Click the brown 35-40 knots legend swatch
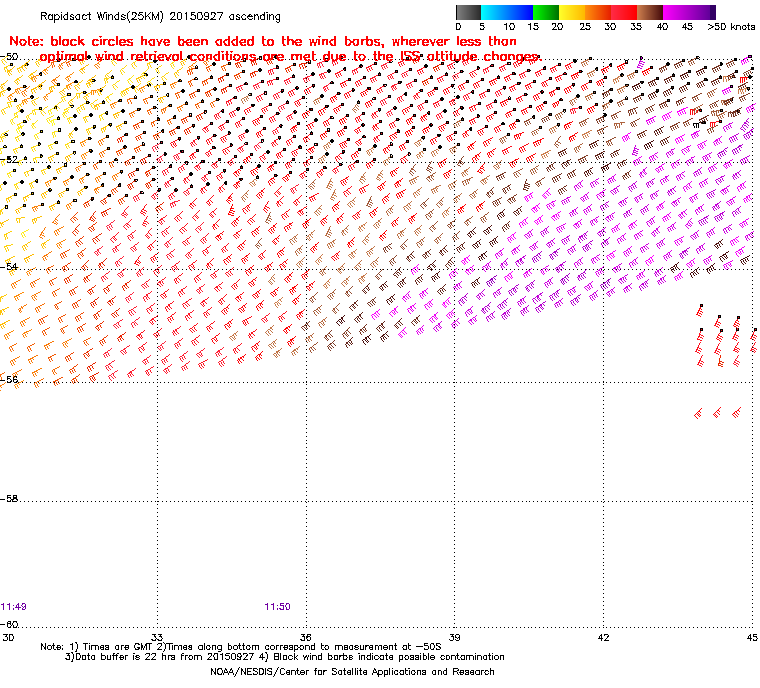The height and width of the screenshot is (688, 760). 650,12
